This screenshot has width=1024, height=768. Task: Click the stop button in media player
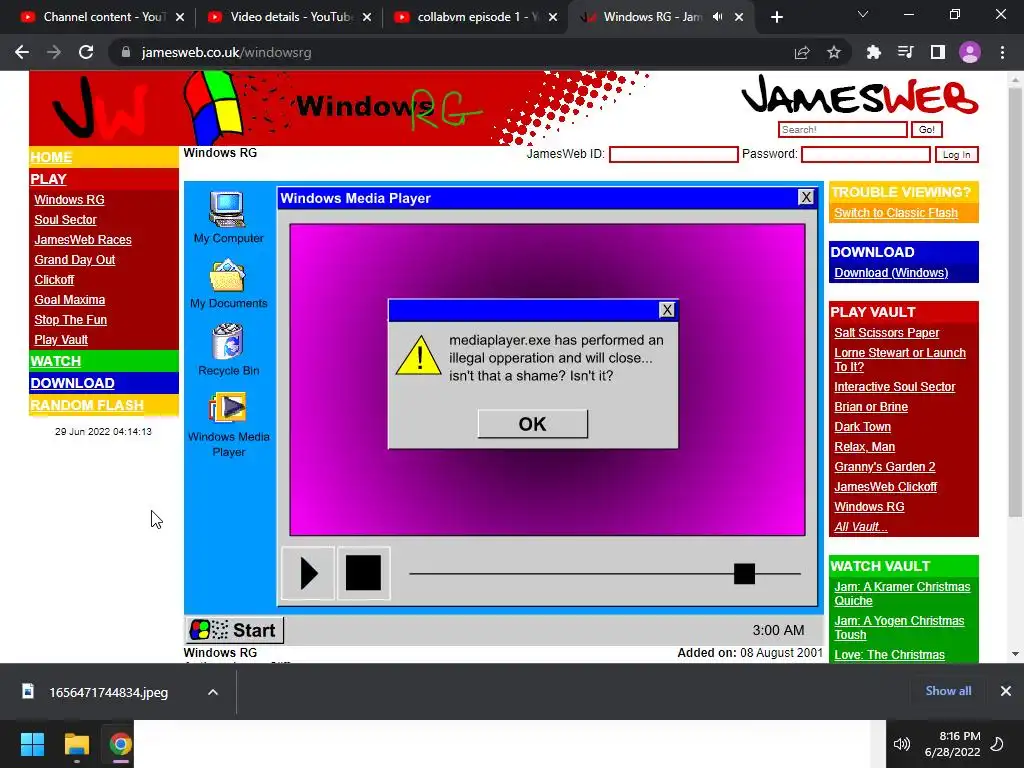click(363, 573)
